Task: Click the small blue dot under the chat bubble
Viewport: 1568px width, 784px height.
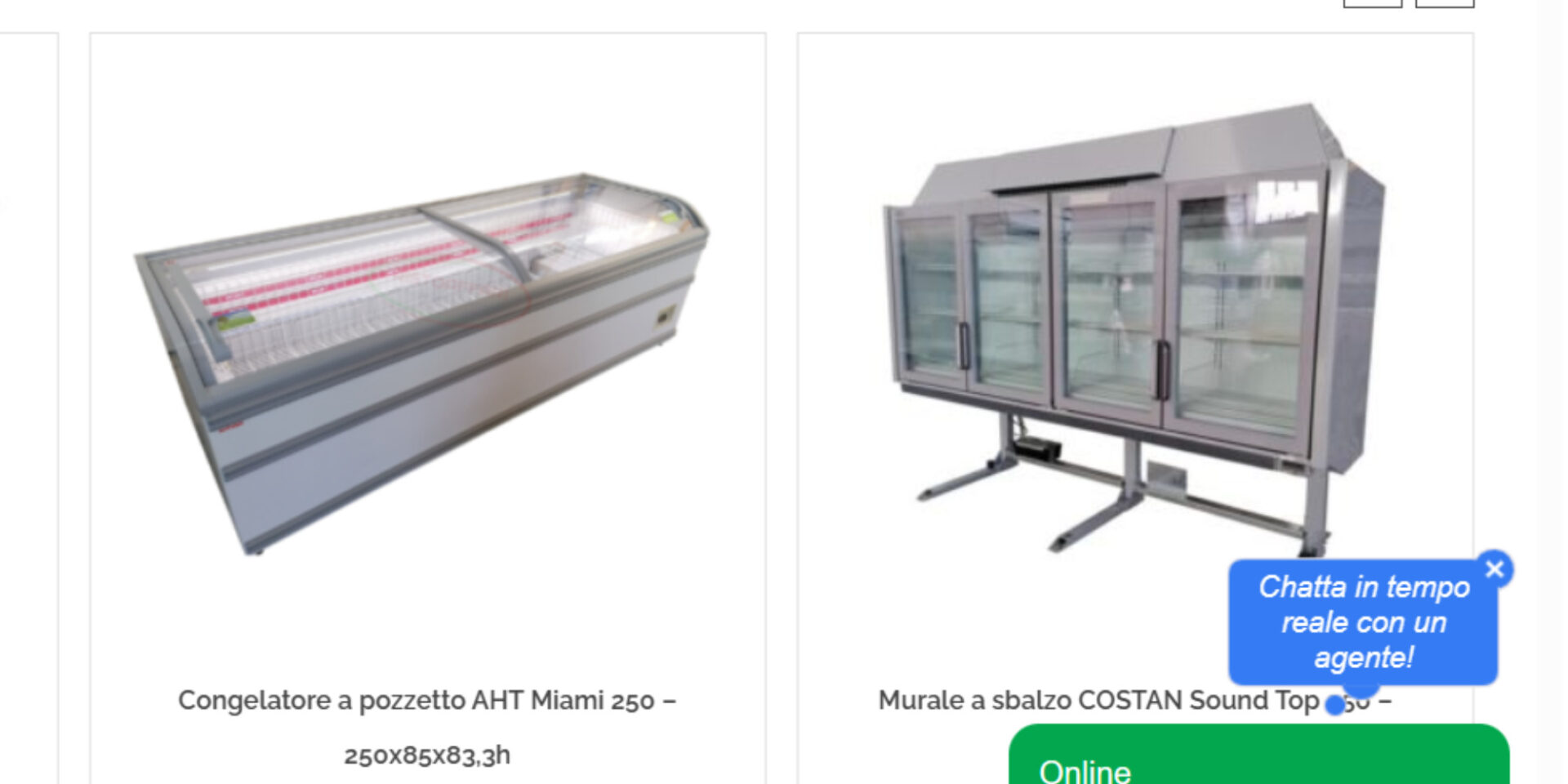Action: [1334, 705]
